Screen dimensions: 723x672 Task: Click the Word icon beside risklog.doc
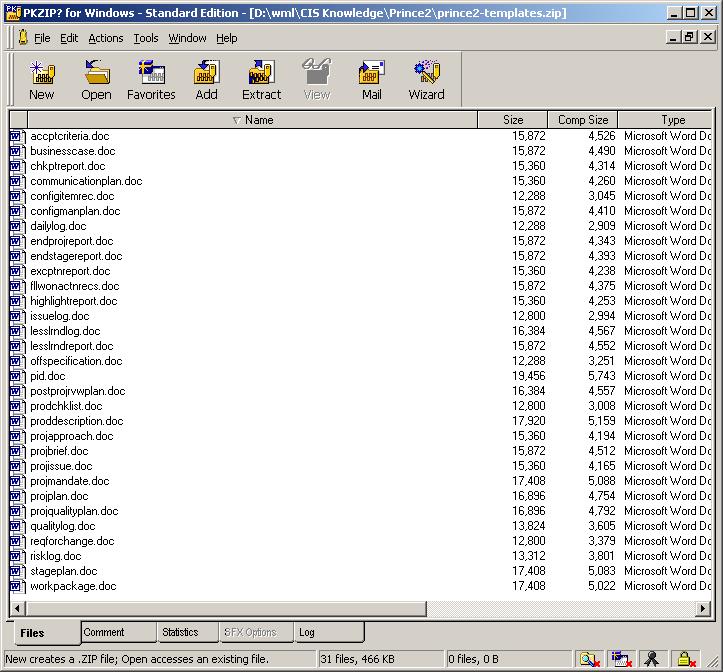pos(17,556)
